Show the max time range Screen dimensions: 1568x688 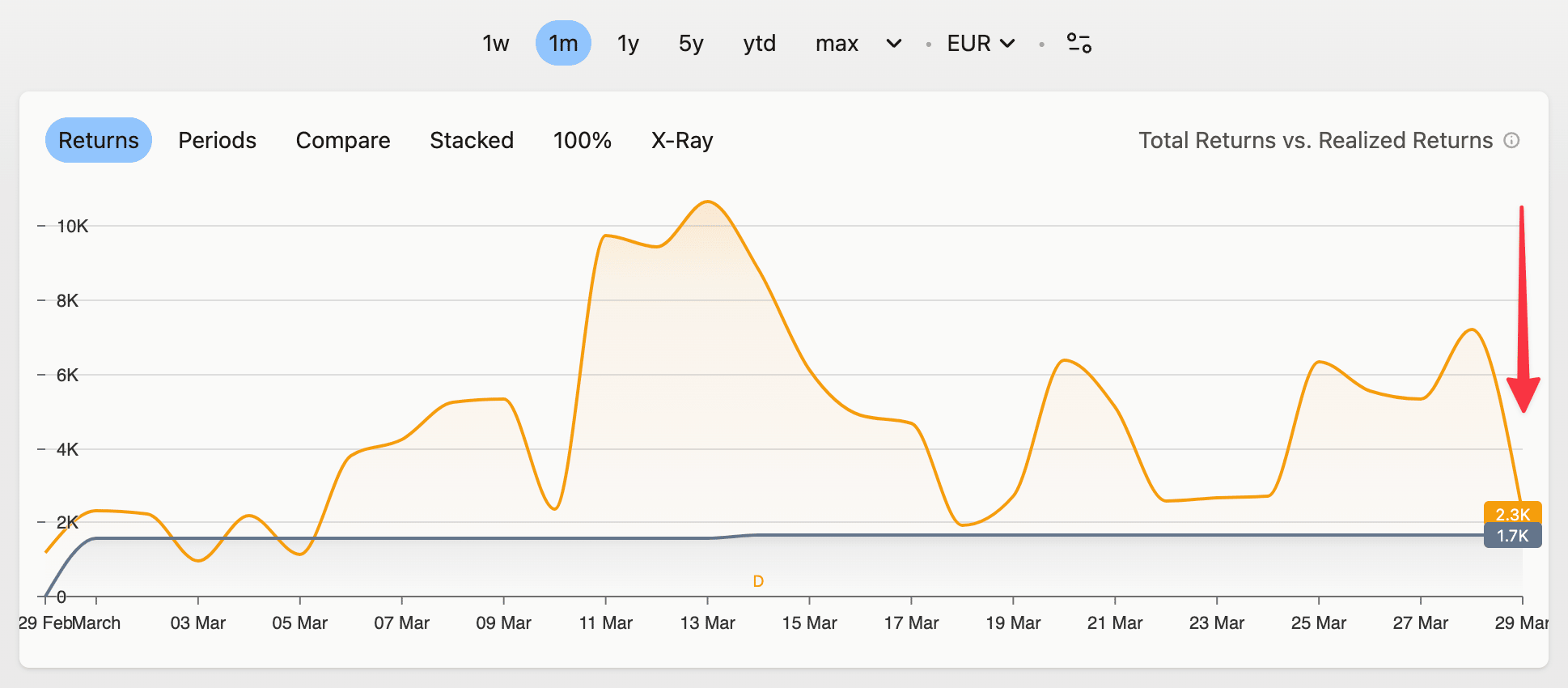coord(837,43)
